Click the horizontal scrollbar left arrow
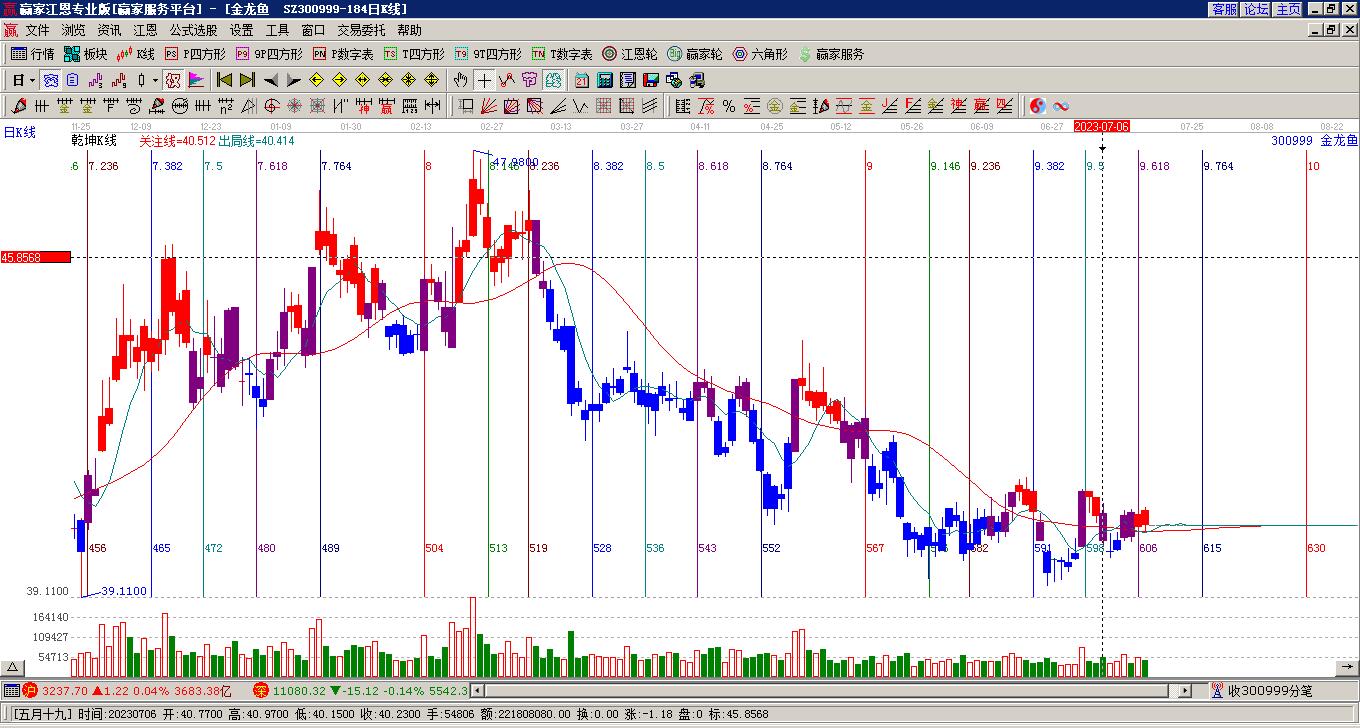The width and height of the screenshot is (1360, 728). coord(477,691)
